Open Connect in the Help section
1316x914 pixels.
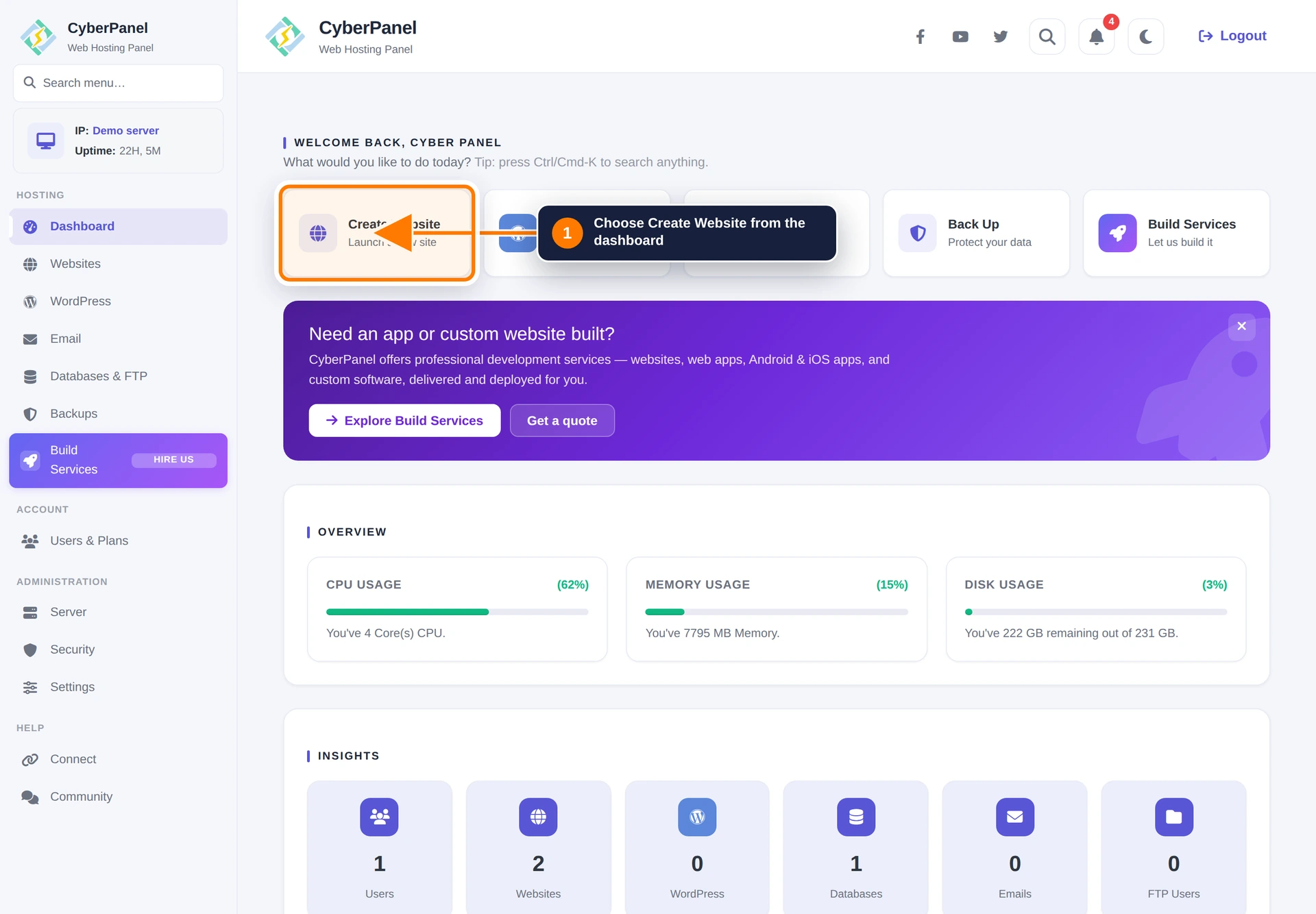click(118, 759)
